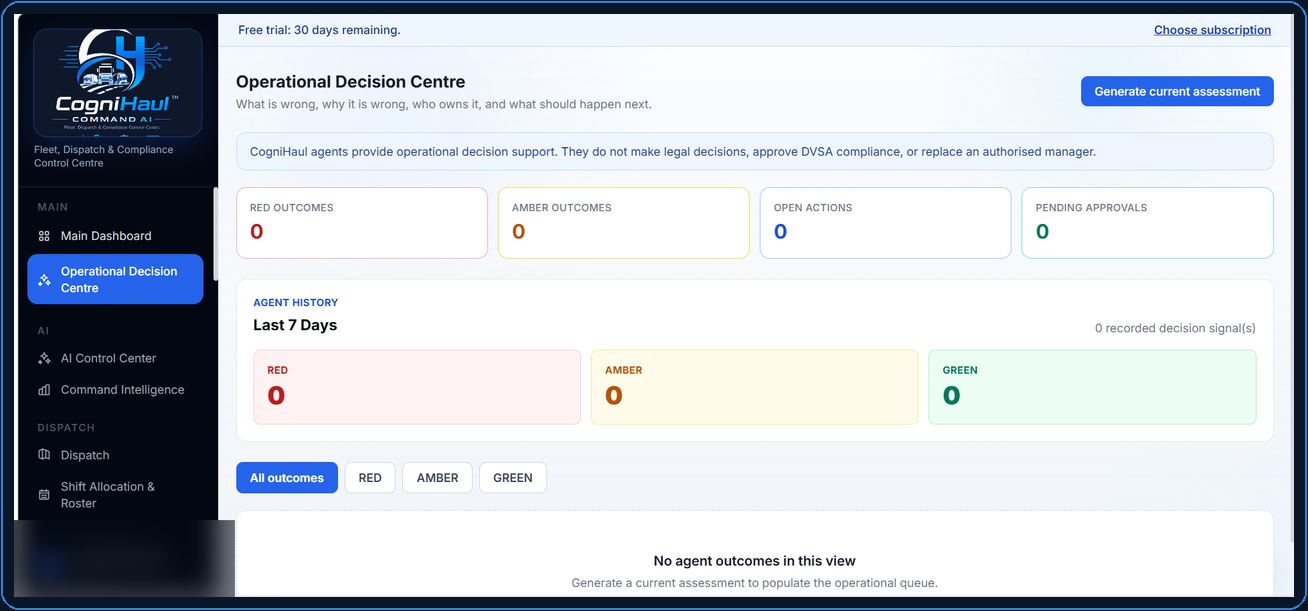1308x611 pixels.
Task: Click the 'AGENT HISTORY' label
Action: 296,302
